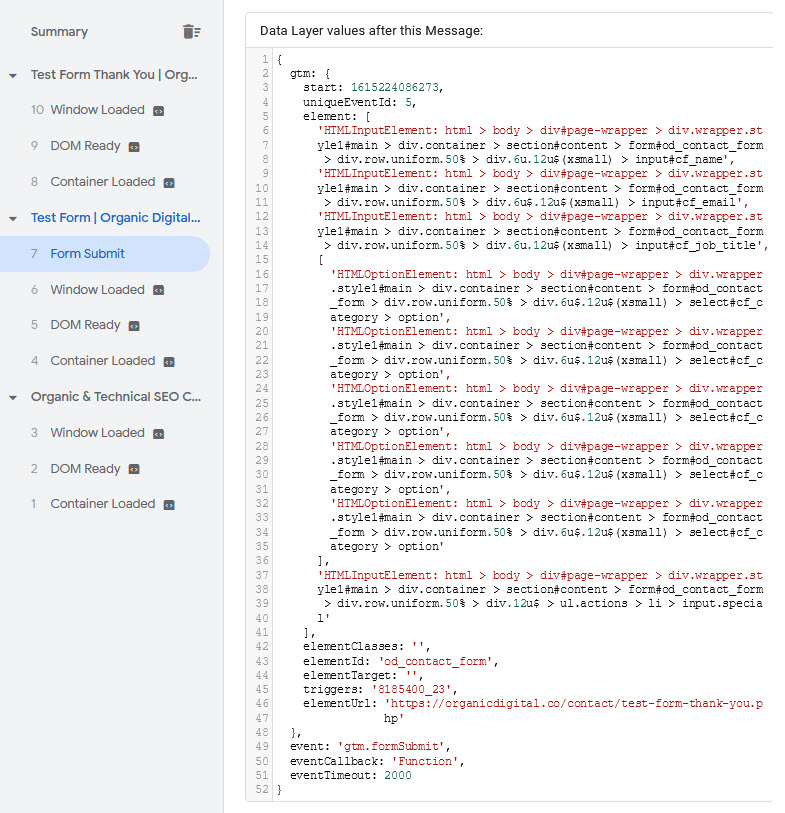Collapse the Organic & Technical SEO group
Viewport: 785px width, 813px height.
click(x=13, y=397)
